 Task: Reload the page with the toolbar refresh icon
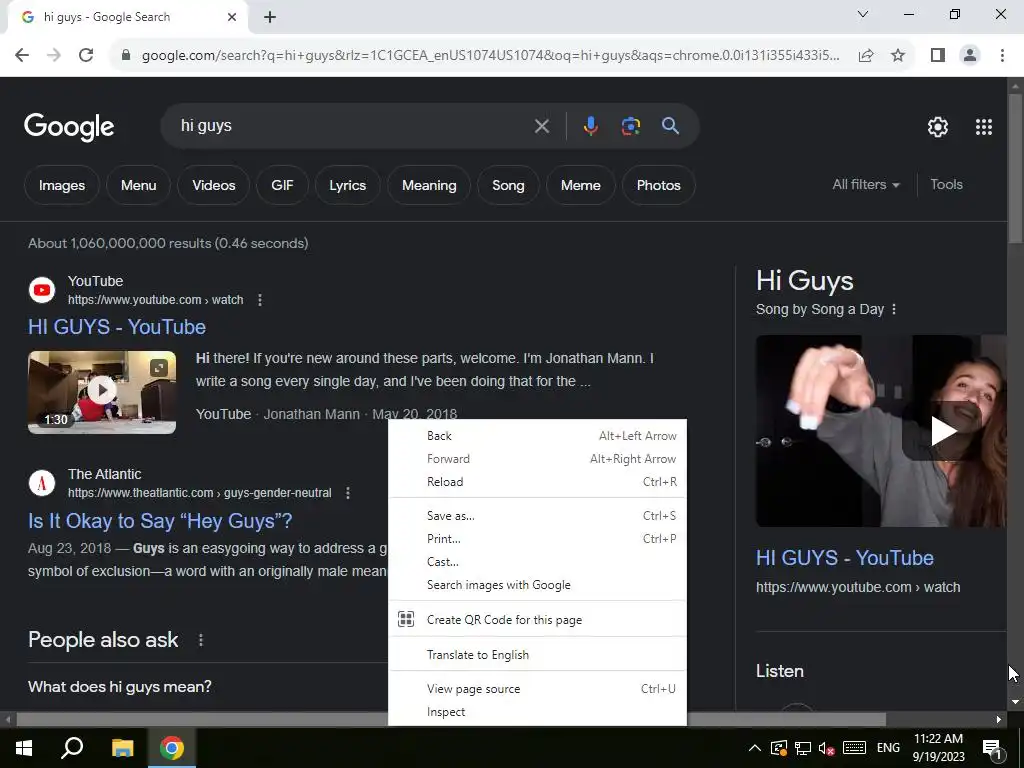coord(86,55)
